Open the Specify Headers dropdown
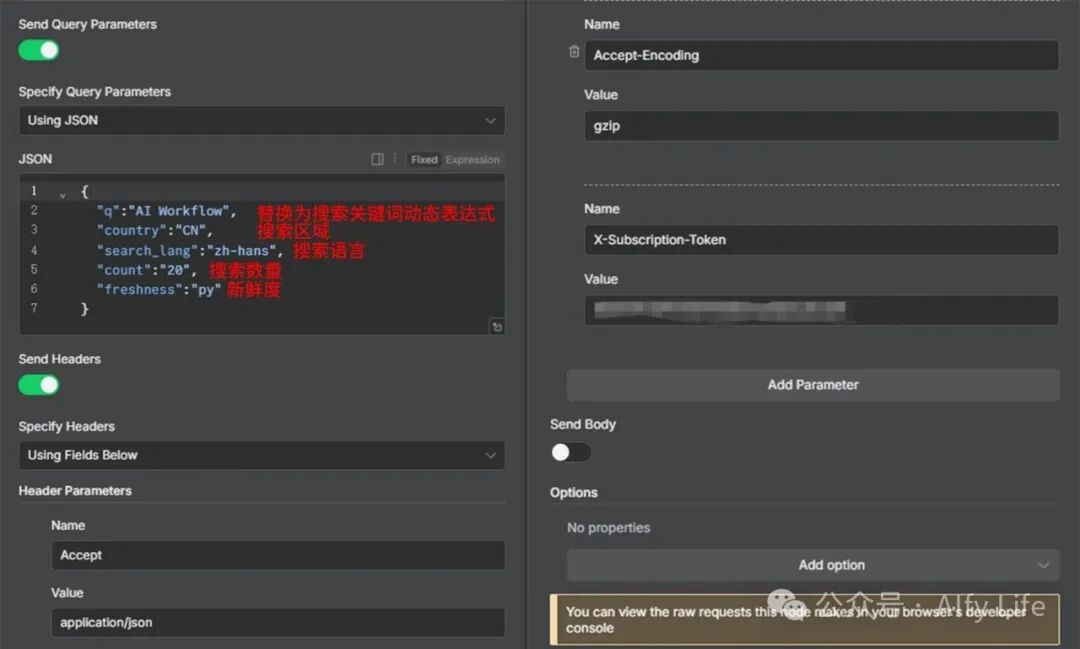Screen dimensions: 1080x649 [262, 455]
